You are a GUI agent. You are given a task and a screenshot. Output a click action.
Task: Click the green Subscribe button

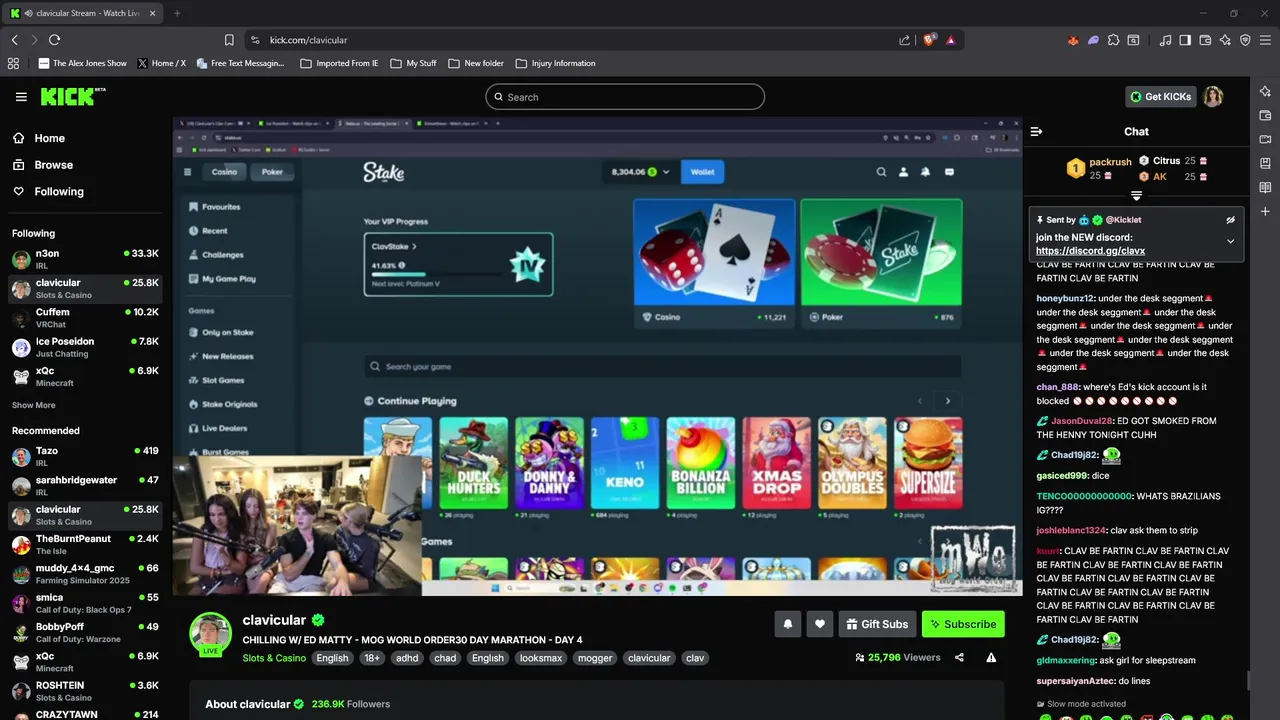(x=963, y=624)
